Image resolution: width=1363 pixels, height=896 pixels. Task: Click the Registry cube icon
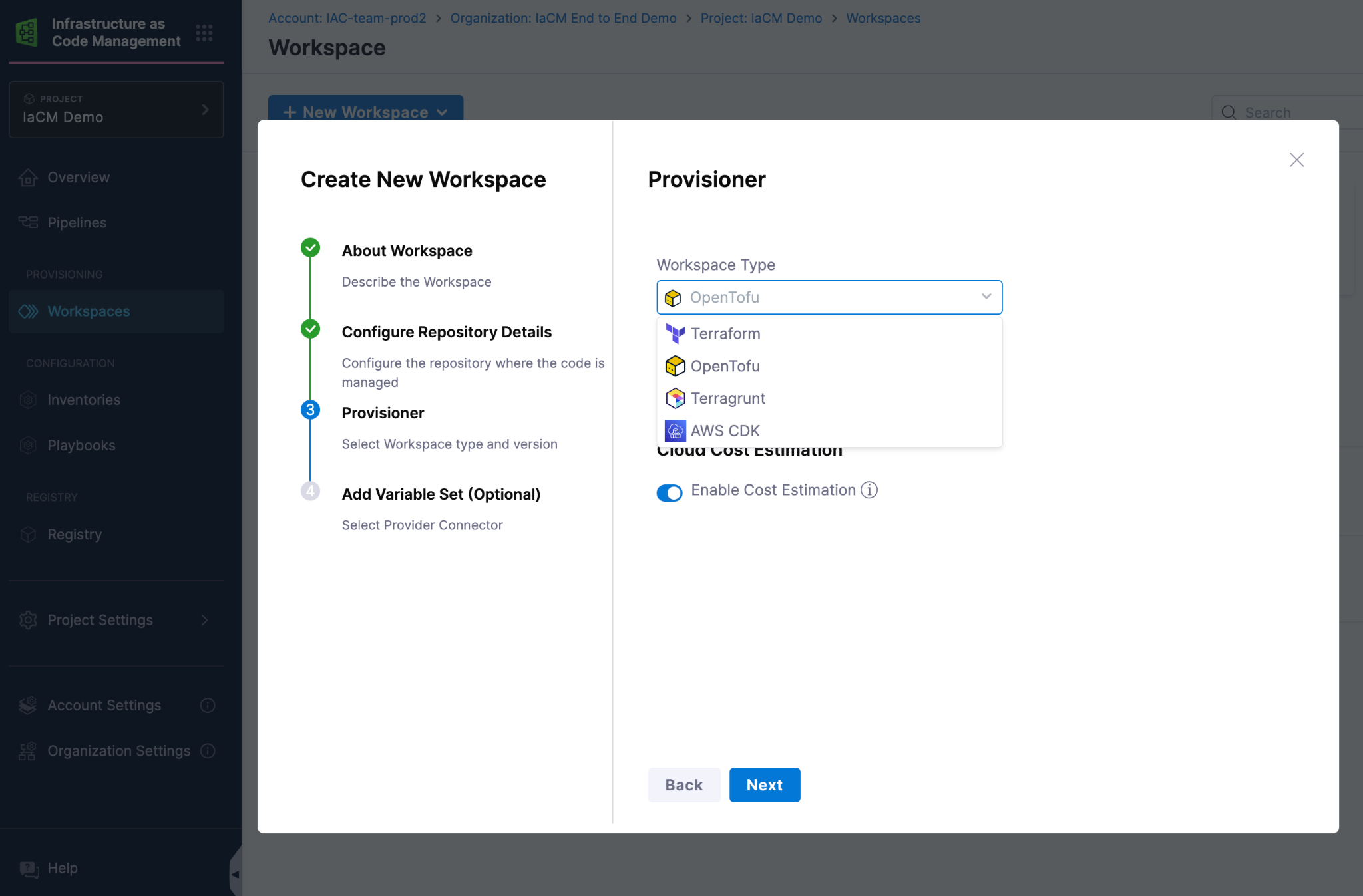point(28,534)
